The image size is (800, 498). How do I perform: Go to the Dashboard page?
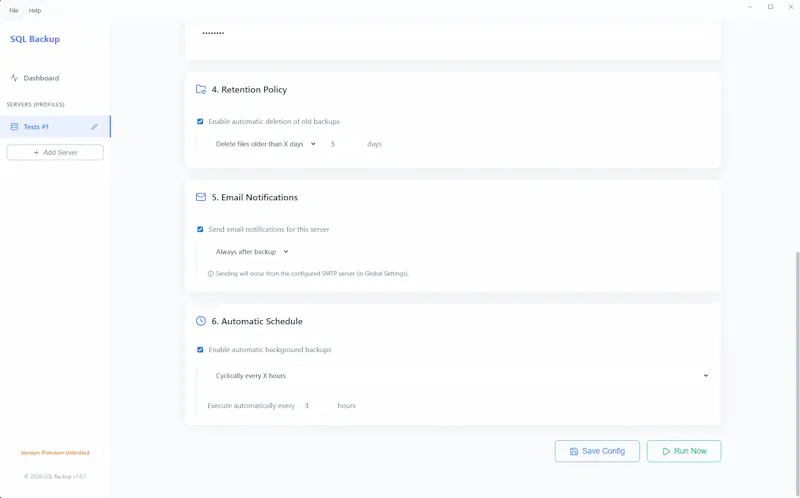coord(41,78)
